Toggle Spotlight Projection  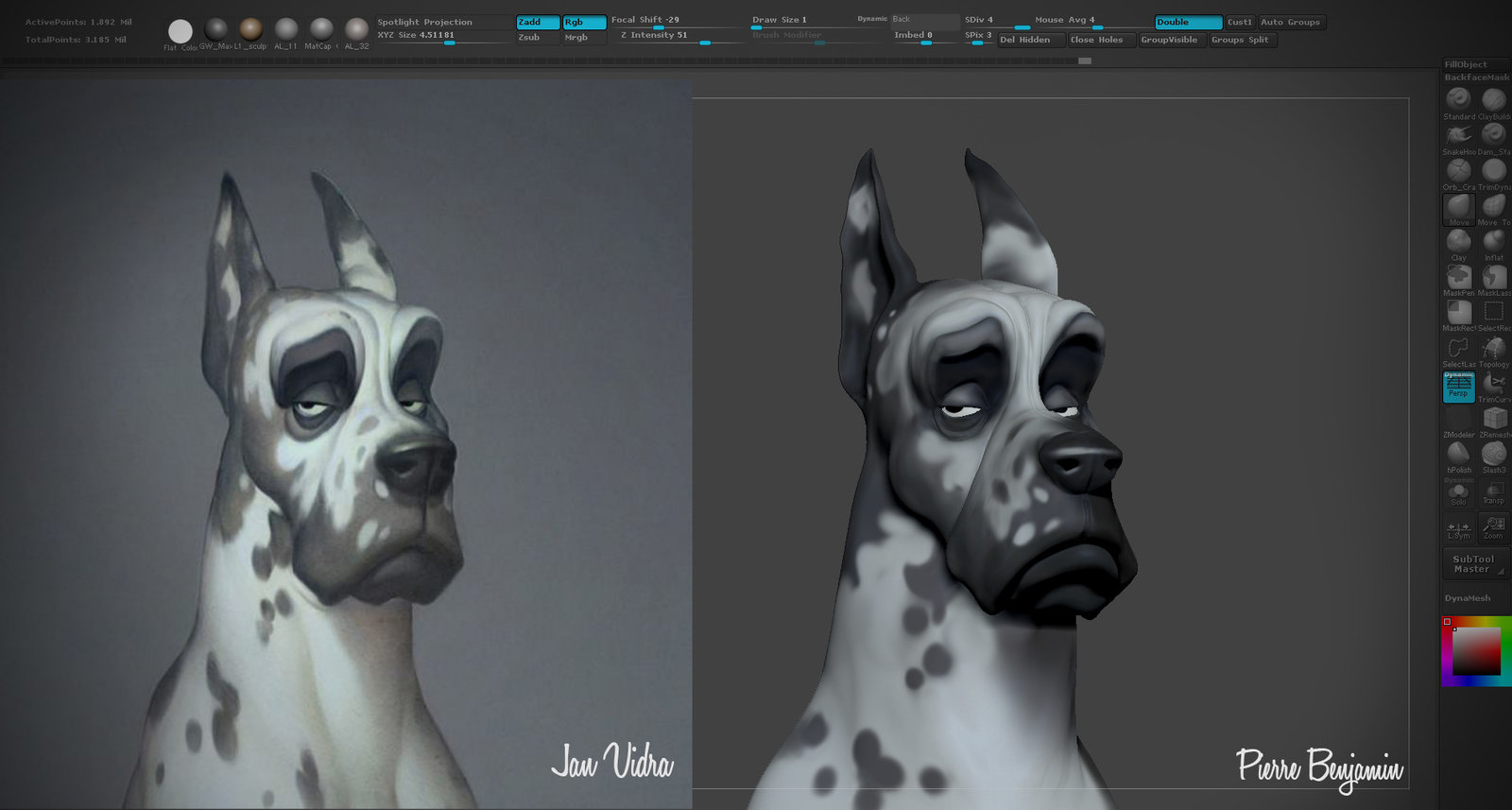(x=442, y=22)
